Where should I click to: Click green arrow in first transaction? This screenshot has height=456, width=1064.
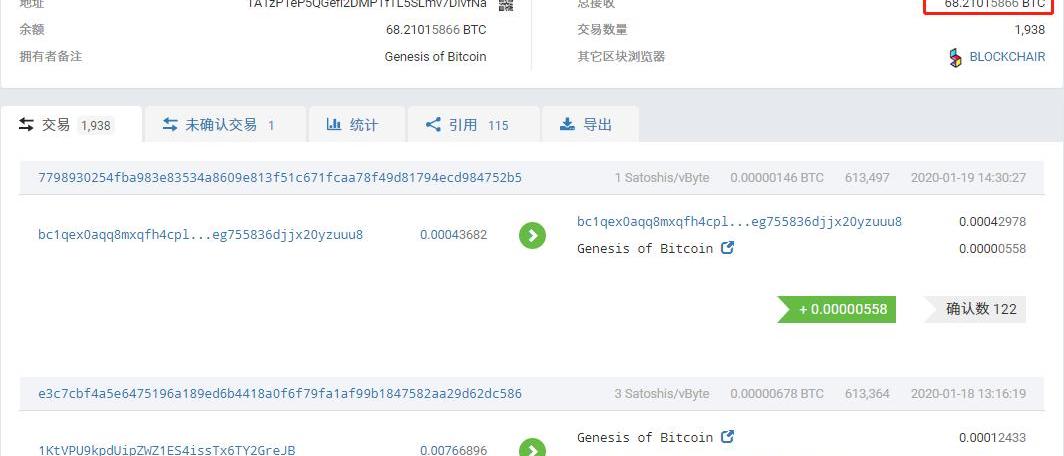click(533, 235)
